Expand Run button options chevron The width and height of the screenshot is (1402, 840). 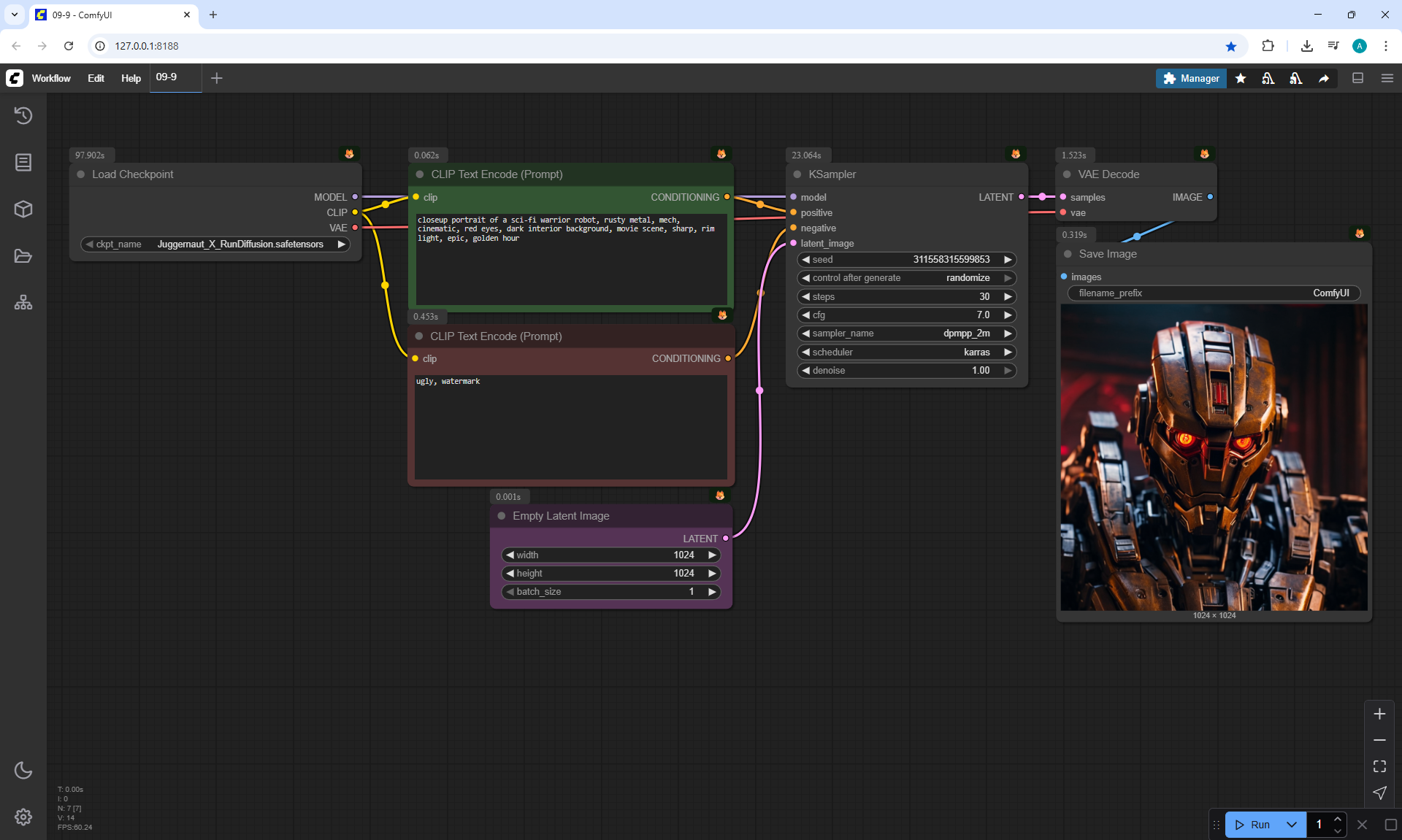1292,825
